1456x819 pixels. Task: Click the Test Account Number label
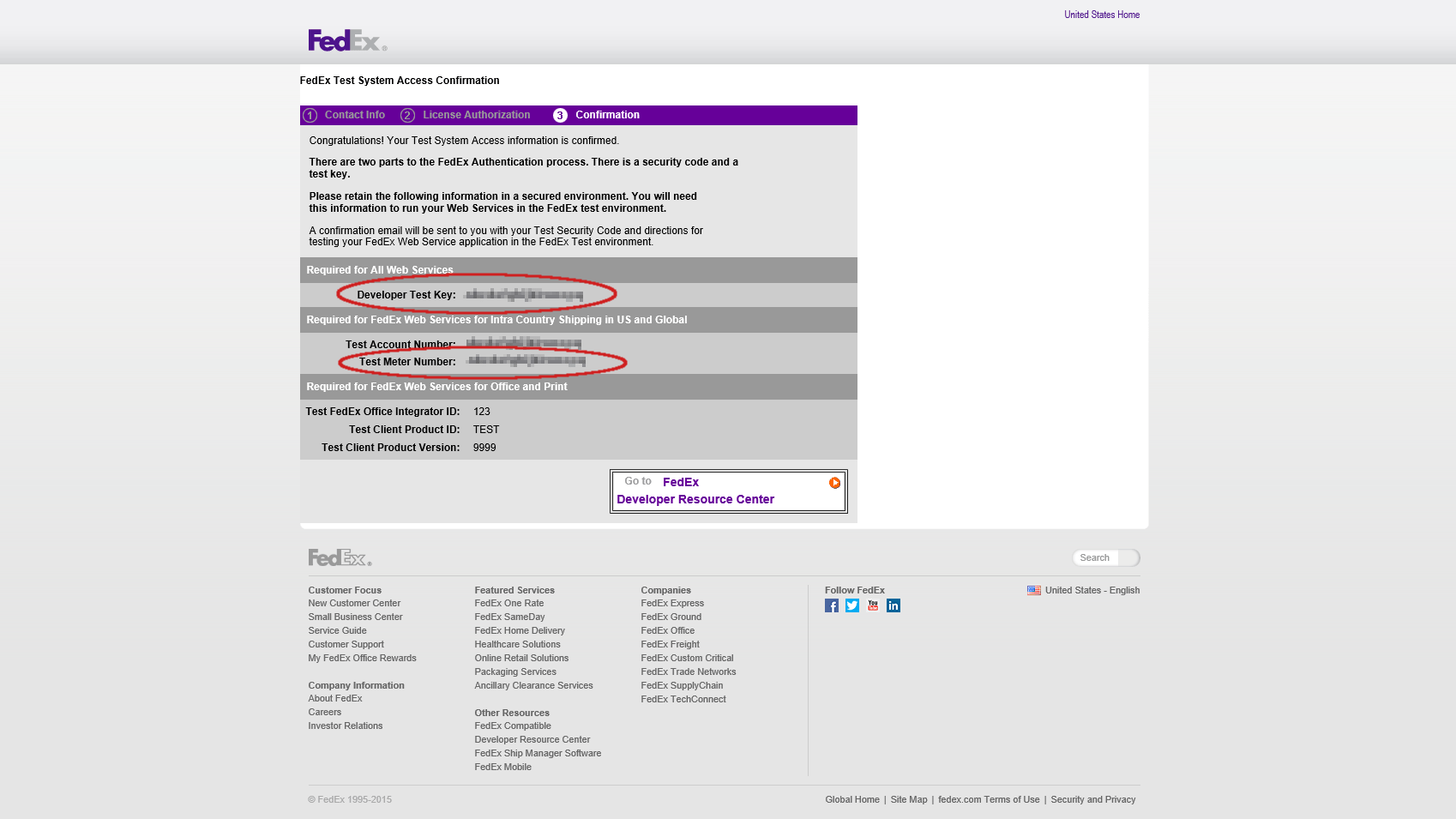click(x=400, y=345)
